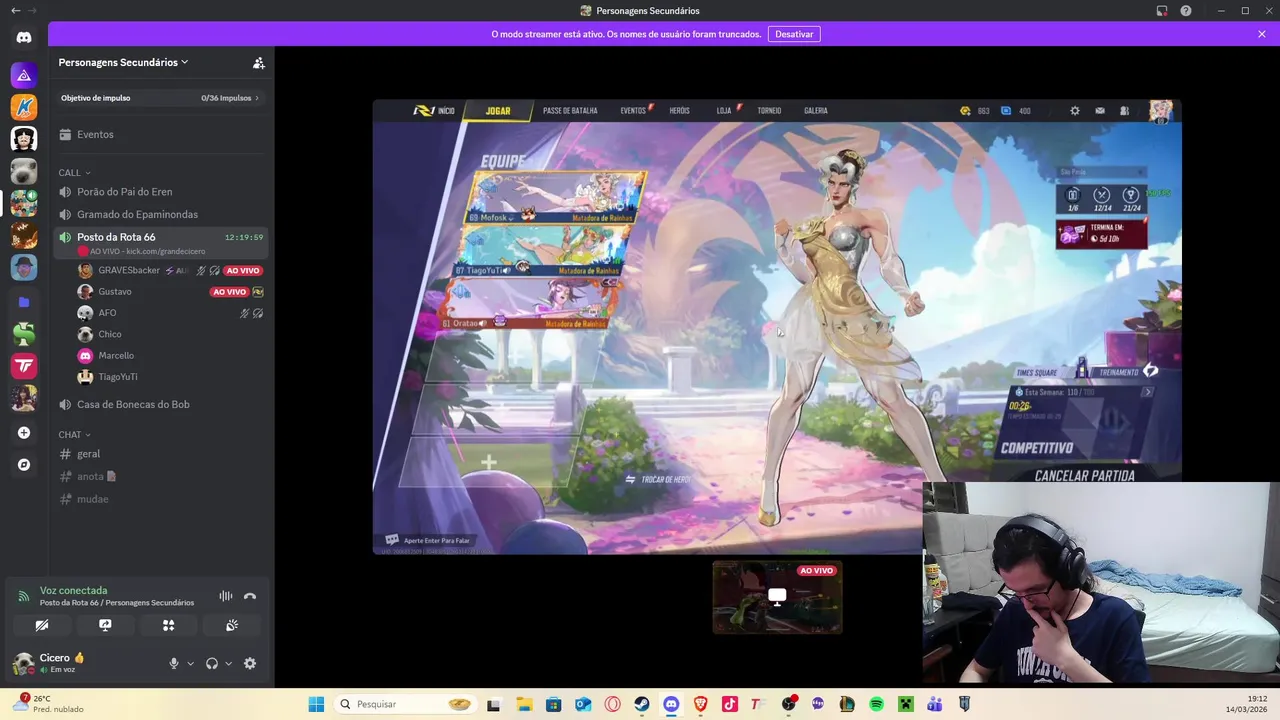Select user TiagoYuTi in the voice channel
This screenshot has width=1280, height=720.
tap(169, 377)
